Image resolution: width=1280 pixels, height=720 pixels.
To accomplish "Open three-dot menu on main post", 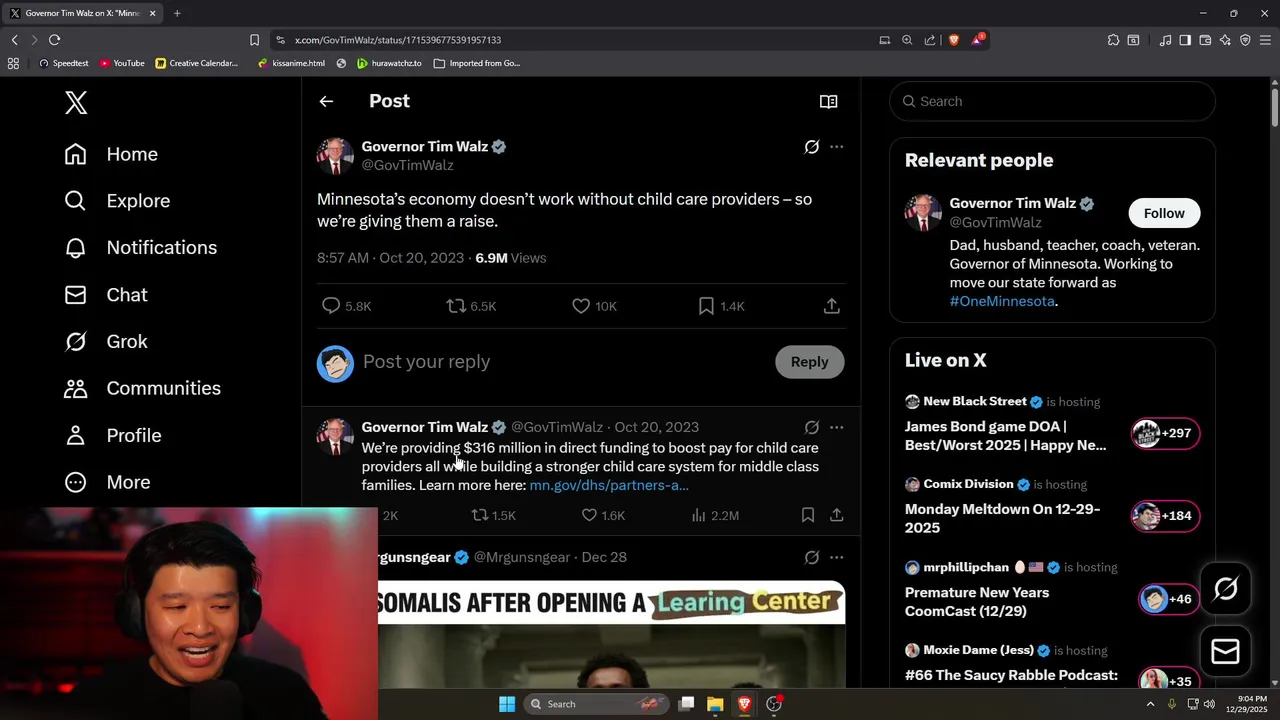I will coord(836,147).
